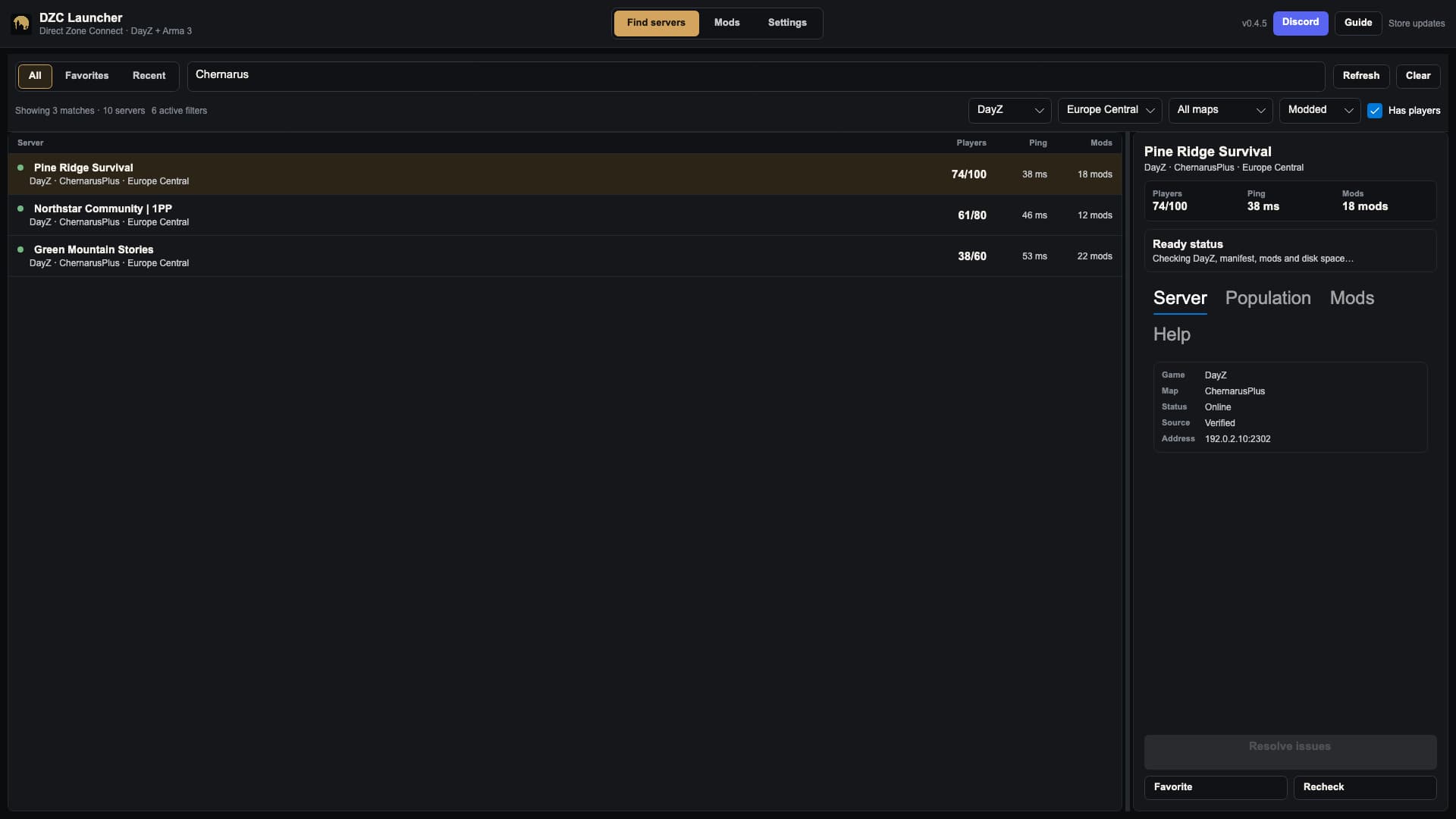The width and height of the screenshot is (1456, 819).
Task: Click the 22 mods cell
Action: tap(1095, 256)
